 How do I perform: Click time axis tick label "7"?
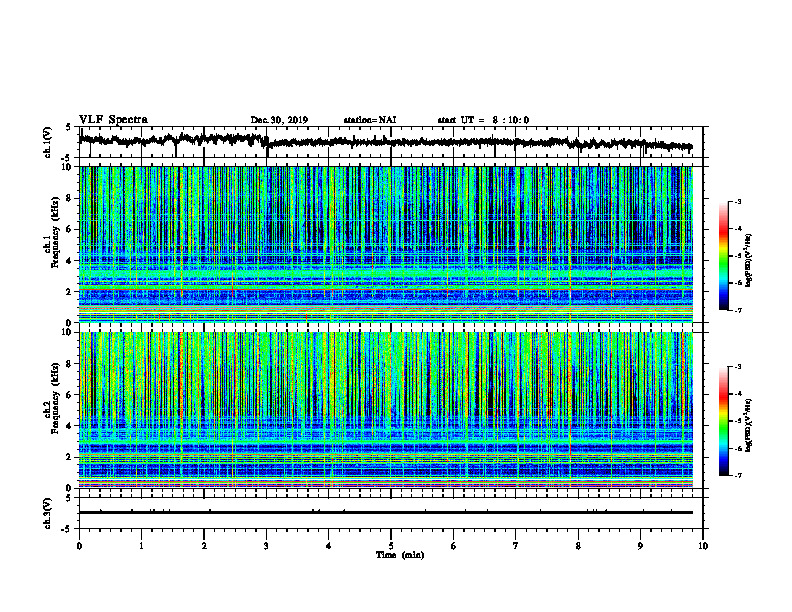pos(516,546)
